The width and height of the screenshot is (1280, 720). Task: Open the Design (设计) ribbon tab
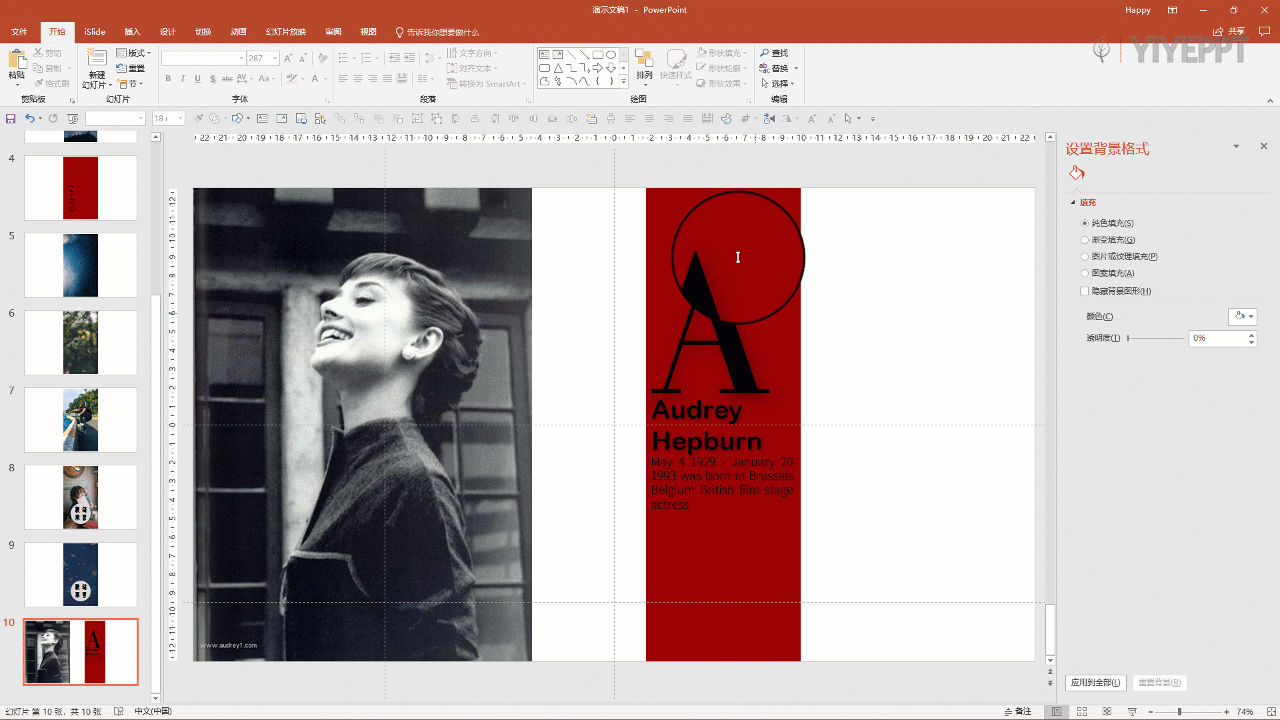(x=168, y=32)
